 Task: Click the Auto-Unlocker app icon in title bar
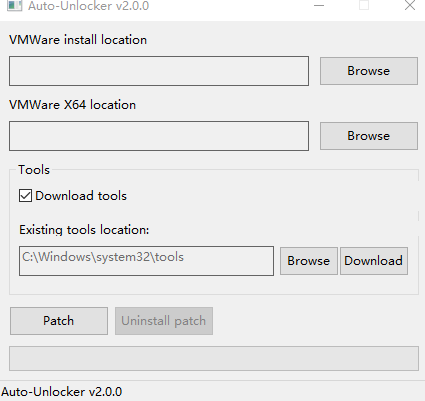tap(14, 5)
